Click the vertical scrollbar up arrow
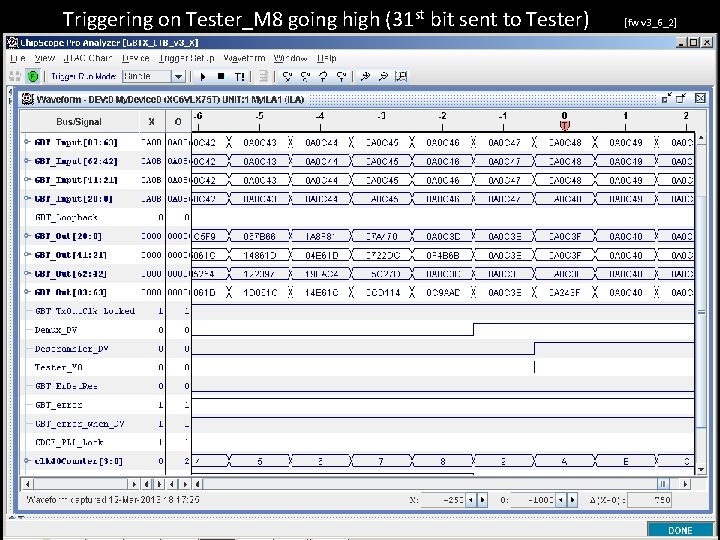The height and width of the screenshot is (540, 720). tap(701, 137)
